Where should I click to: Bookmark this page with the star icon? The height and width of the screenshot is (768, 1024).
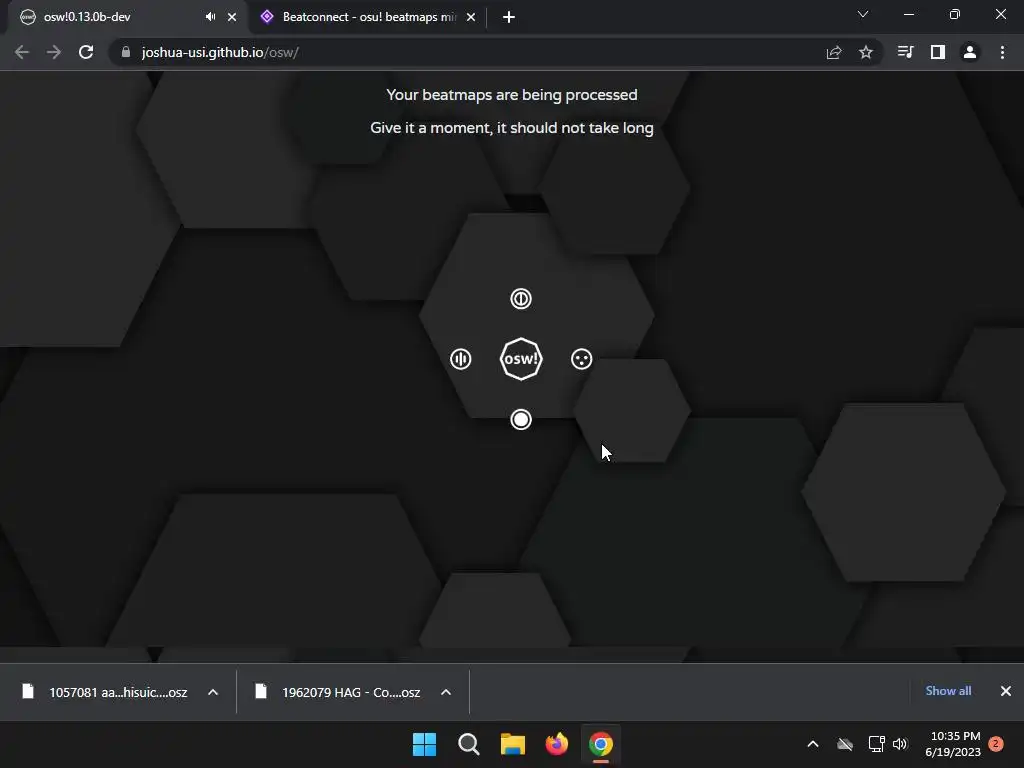[x=866, y=52]
